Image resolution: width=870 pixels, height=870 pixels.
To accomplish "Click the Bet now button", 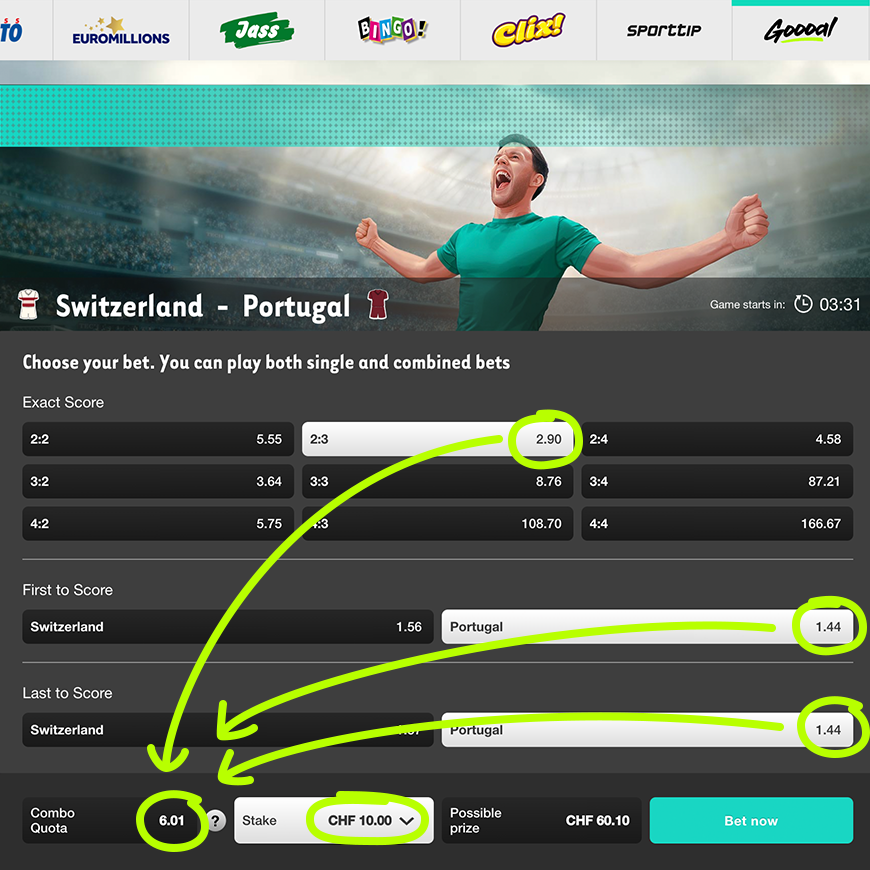I will (x=751, y=820).
